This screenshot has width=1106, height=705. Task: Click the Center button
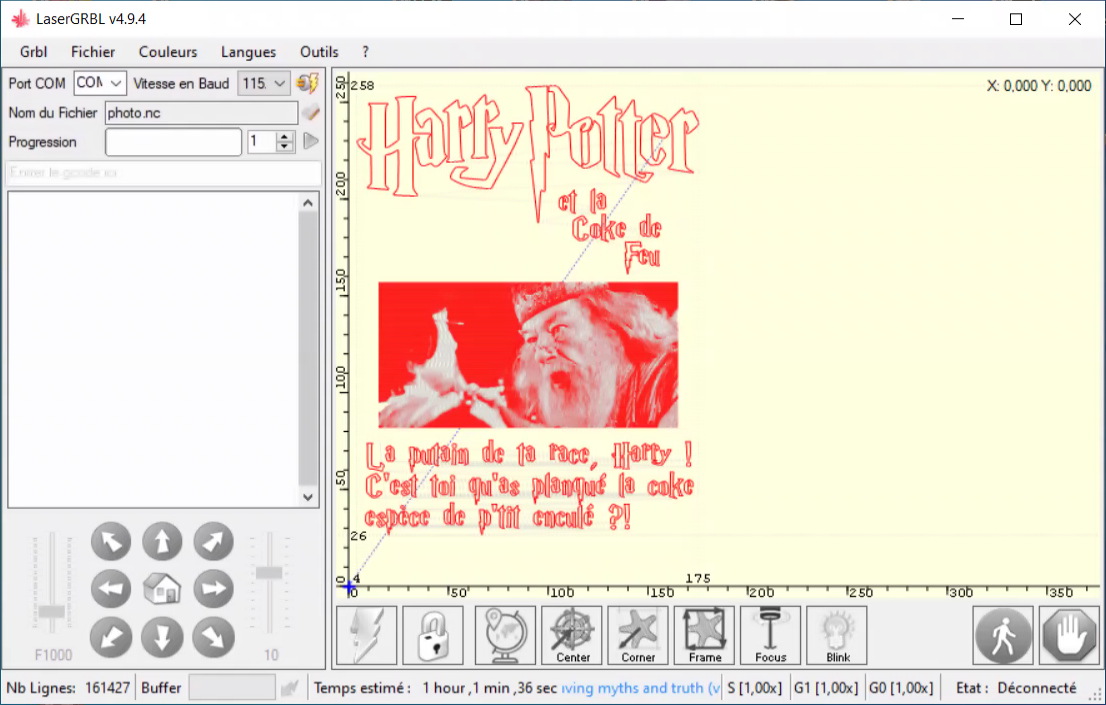572,635
